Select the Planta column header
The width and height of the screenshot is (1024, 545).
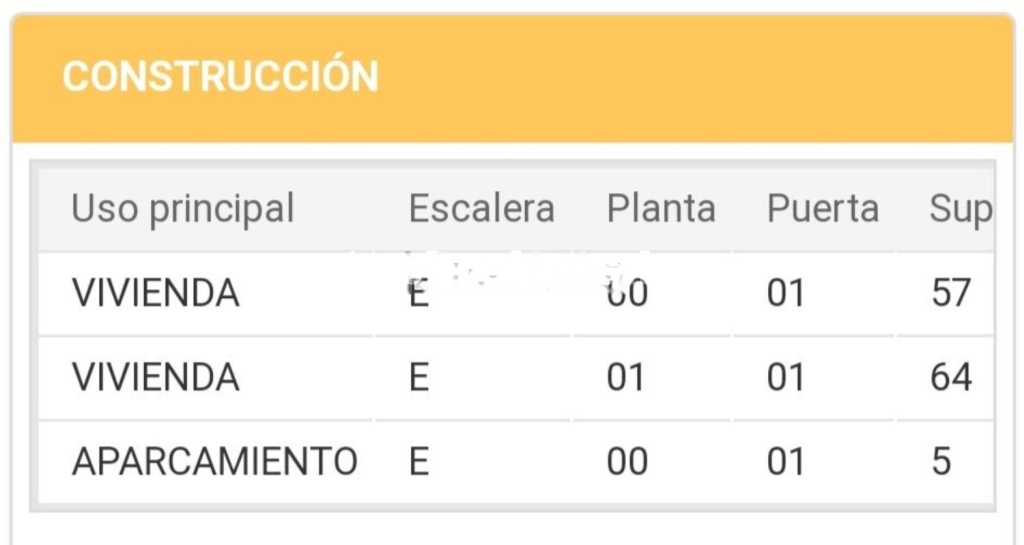coord(661,209)
